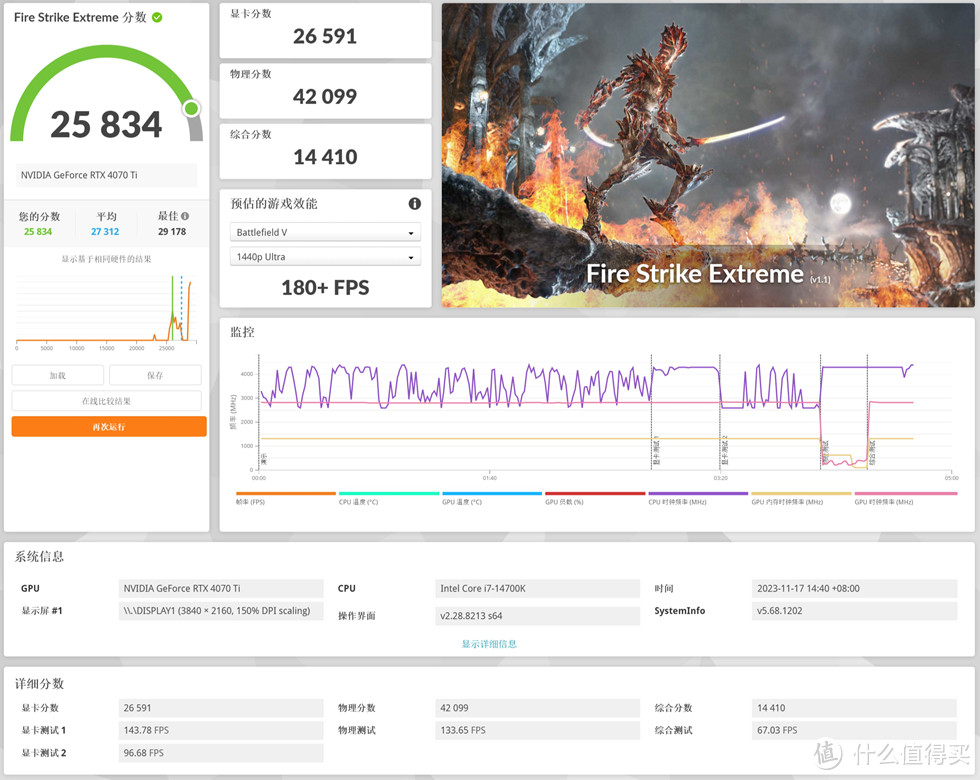This screenshot has height=780, width=980.
Task: Click the main score 25 834
Action: coord(106,124)
